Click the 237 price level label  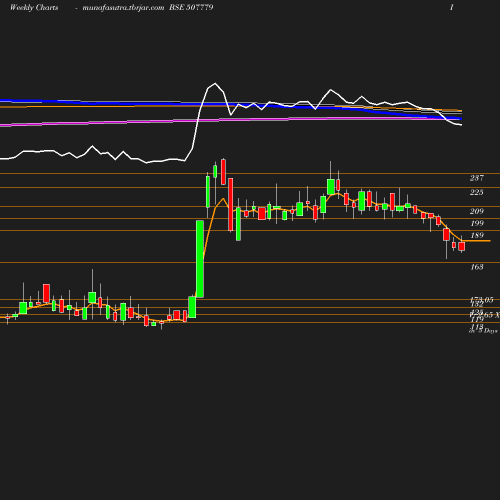(477, 178)
